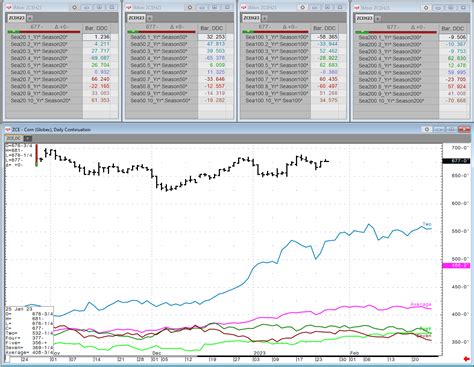Viewport: 474px width, 367px height.
Task: Open settings gear in Sea20 monitor window
Action: click(x=75, y=7)
